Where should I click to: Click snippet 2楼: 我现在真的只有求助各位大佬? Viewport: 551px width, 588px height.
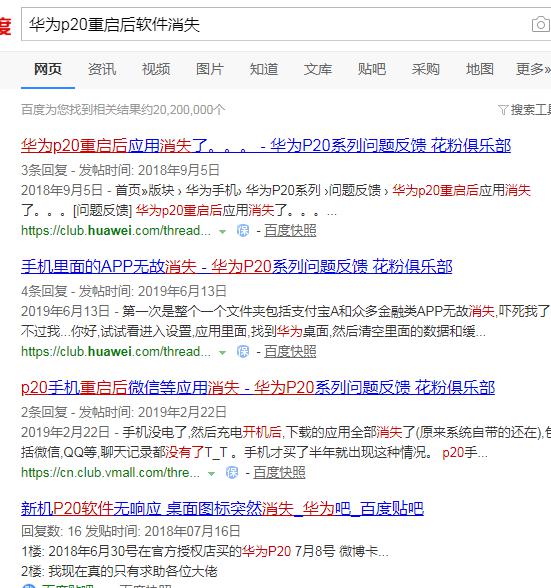point(119,572)
